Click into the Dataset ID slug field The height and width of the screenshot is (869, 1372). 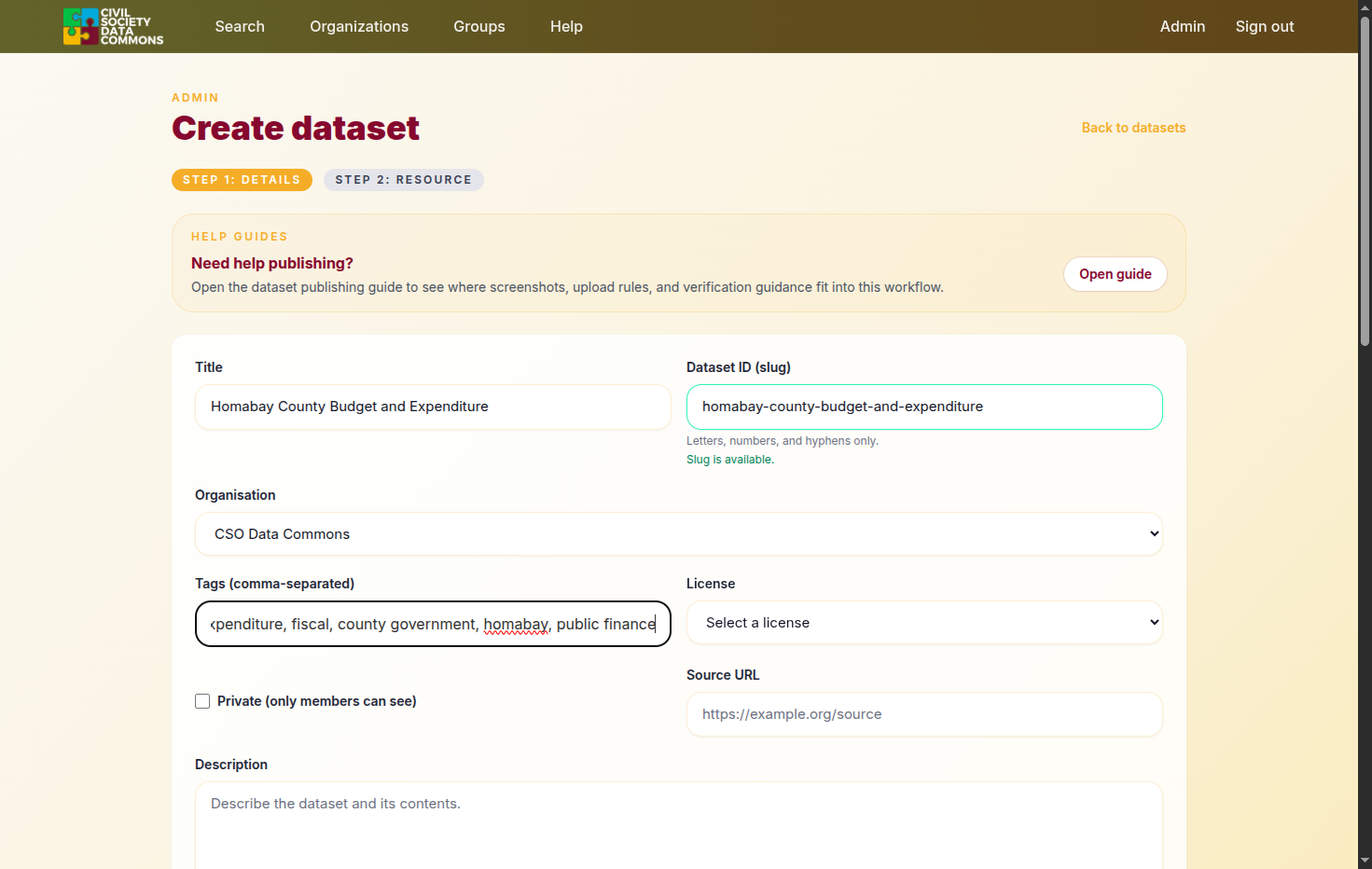point(924,407)
